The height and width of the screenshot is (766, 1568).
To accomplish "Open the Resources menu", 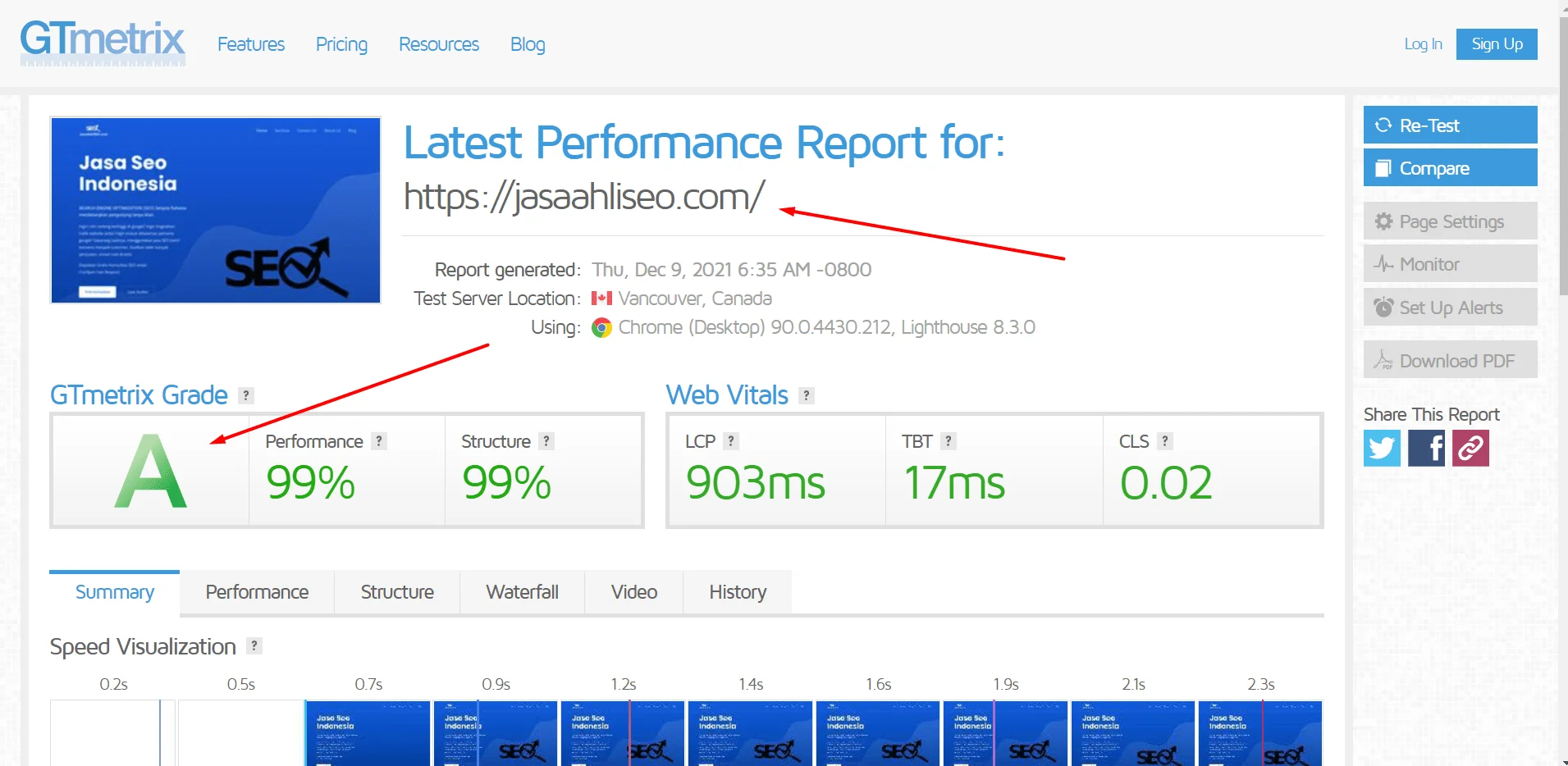I will coord(439,44).
